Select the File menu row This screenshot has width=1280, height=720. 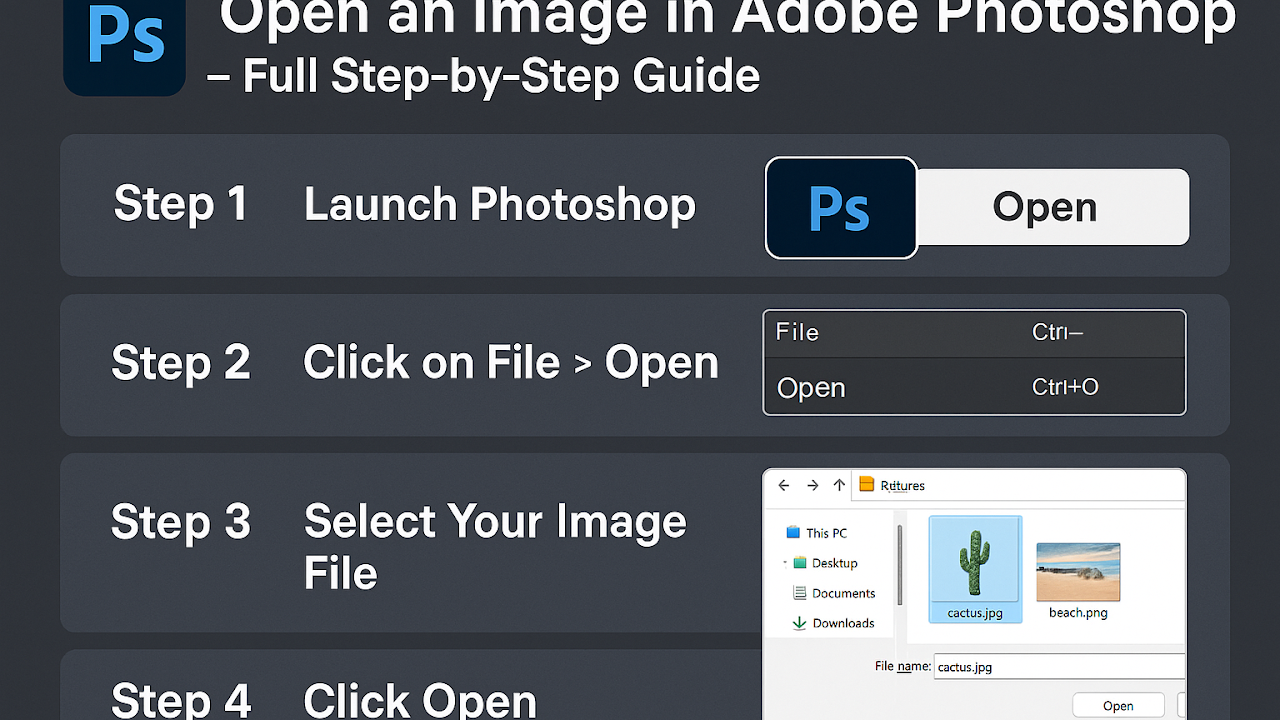point(974,334)
